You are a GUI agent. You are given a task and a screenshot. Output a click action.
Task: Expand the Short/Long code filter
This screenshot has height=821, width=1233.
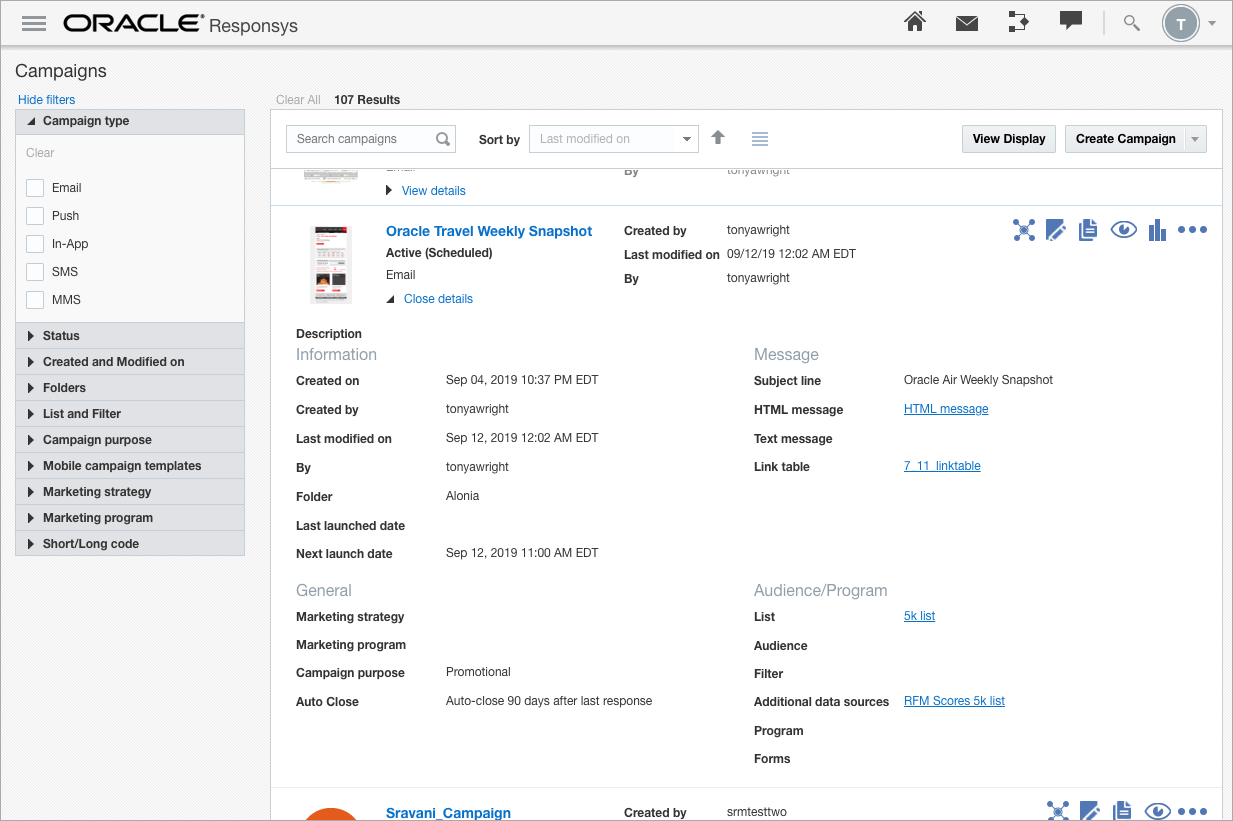point(130,544)
